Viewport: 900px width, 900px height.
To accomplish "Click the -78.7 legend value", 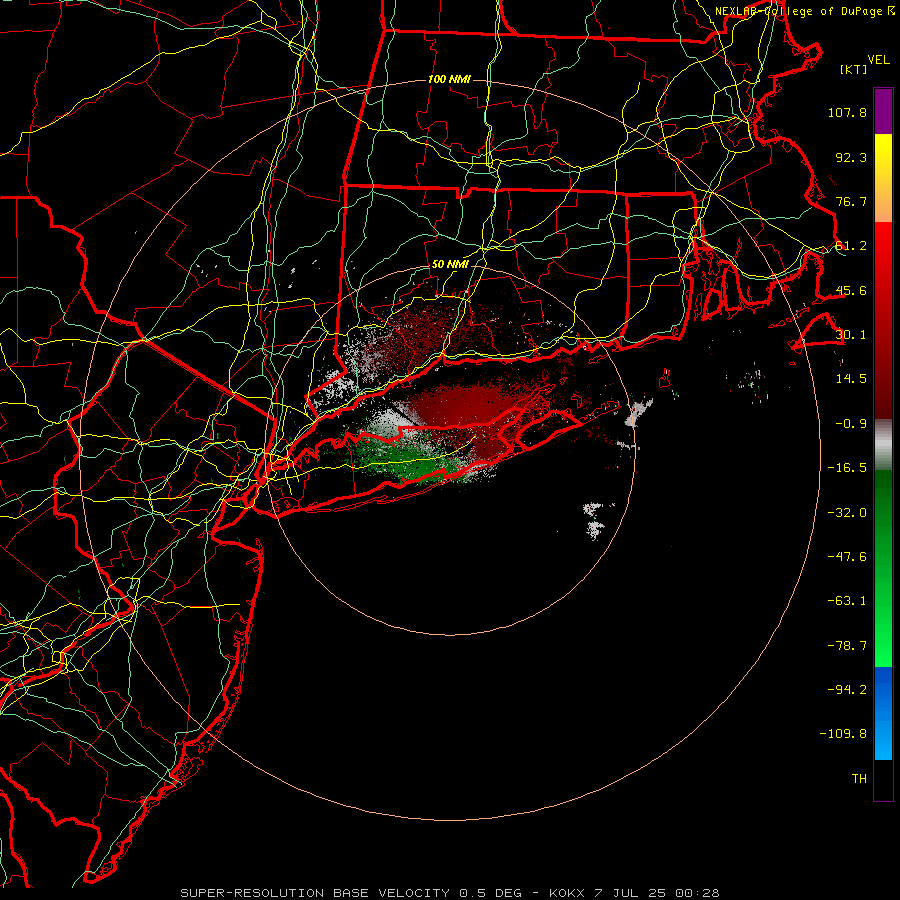I will coord(847,646).
